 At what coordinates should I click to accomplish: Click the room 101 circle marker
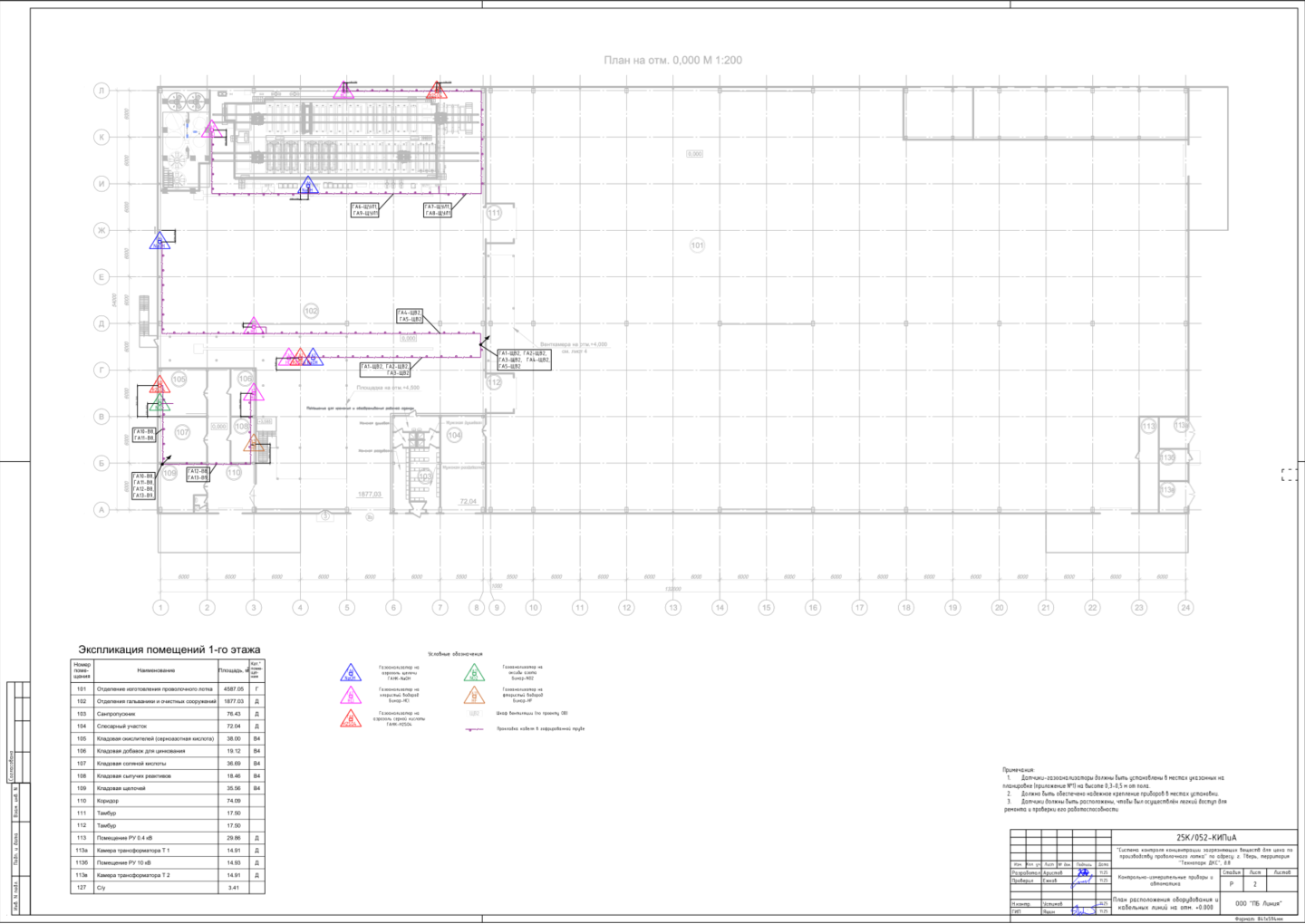697,245
